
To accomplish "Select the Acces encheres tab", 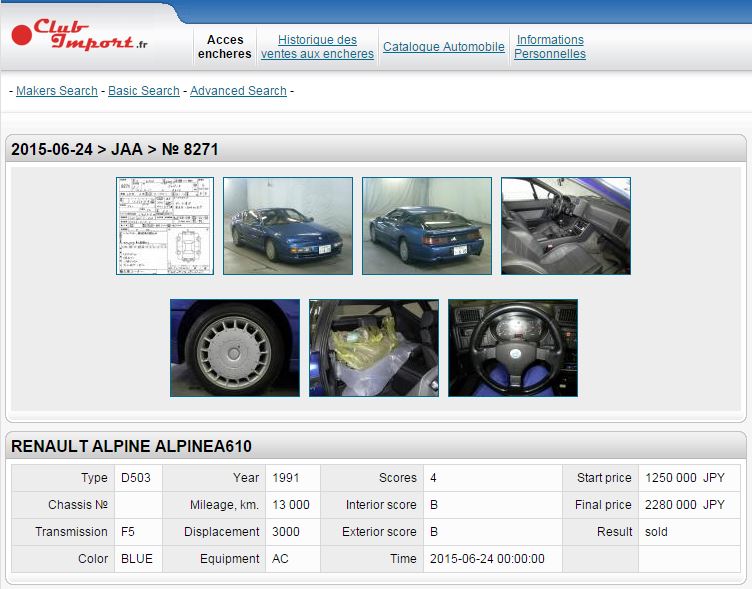I will tap(225, 47).
